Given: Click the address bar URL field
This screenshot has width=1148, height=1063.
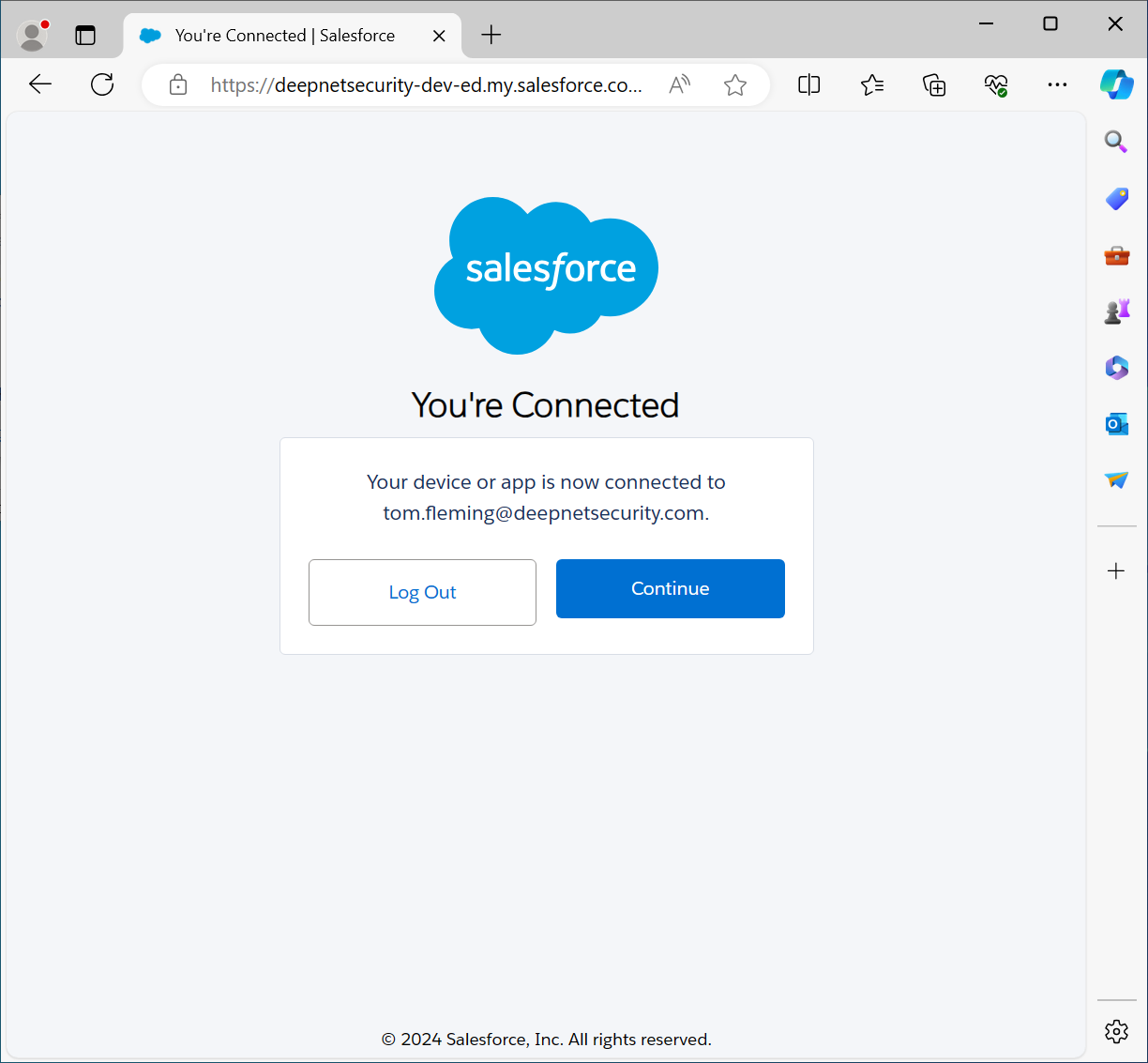Looking at the screenshot, I should pos(426,85).
